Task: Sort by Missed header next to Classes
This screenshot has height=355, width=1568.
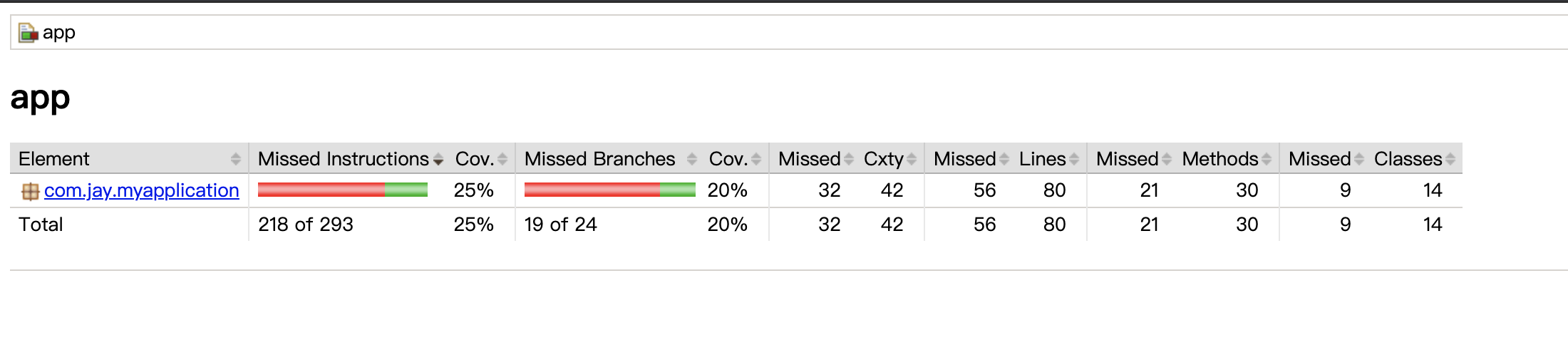Action: [1319, 159]
